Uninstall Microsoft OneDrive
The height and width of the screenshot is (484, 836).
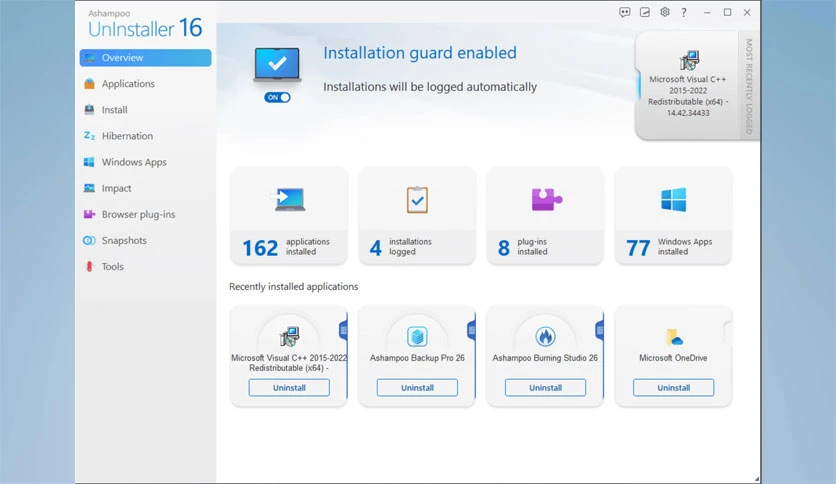(x=673, y=388)
